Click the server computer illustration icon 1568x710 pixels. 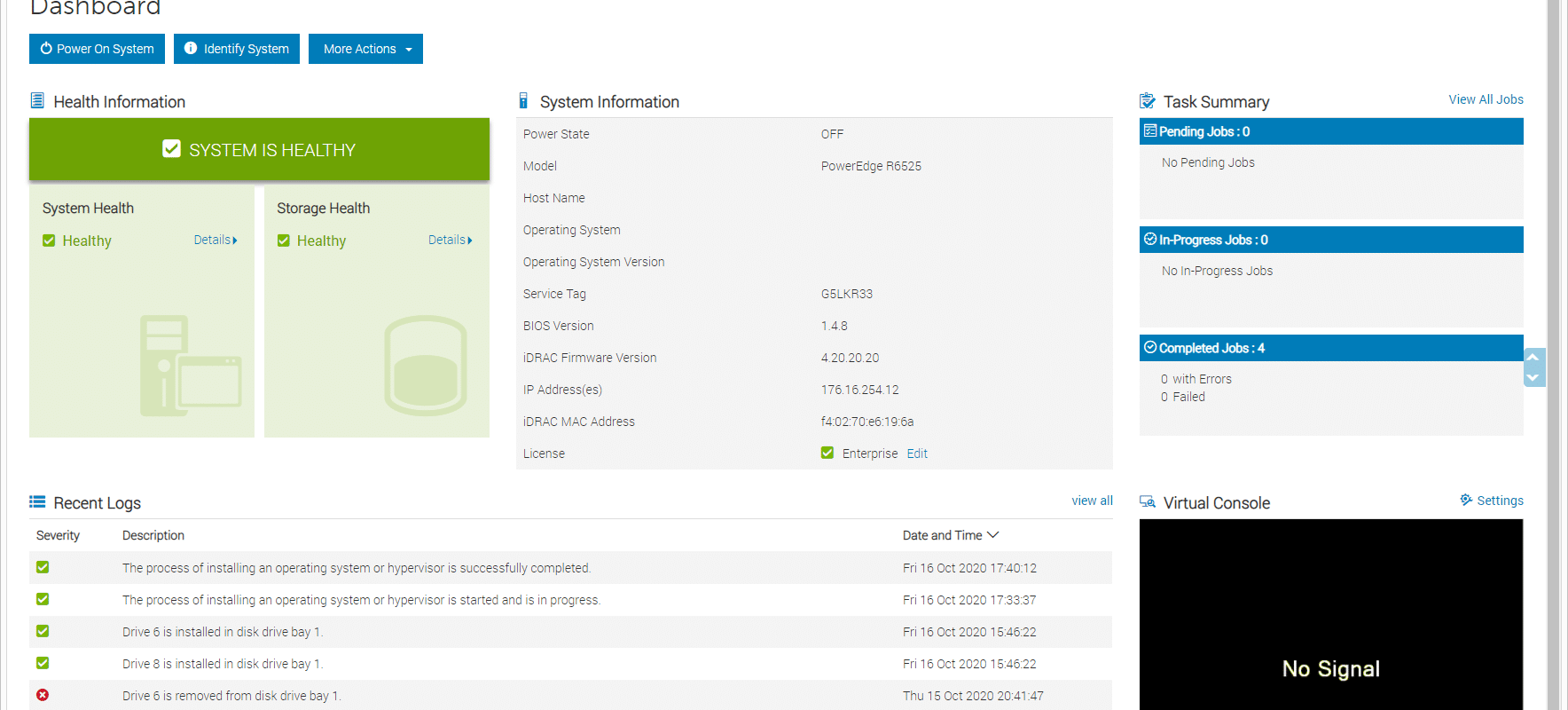[x=191, y=366]
